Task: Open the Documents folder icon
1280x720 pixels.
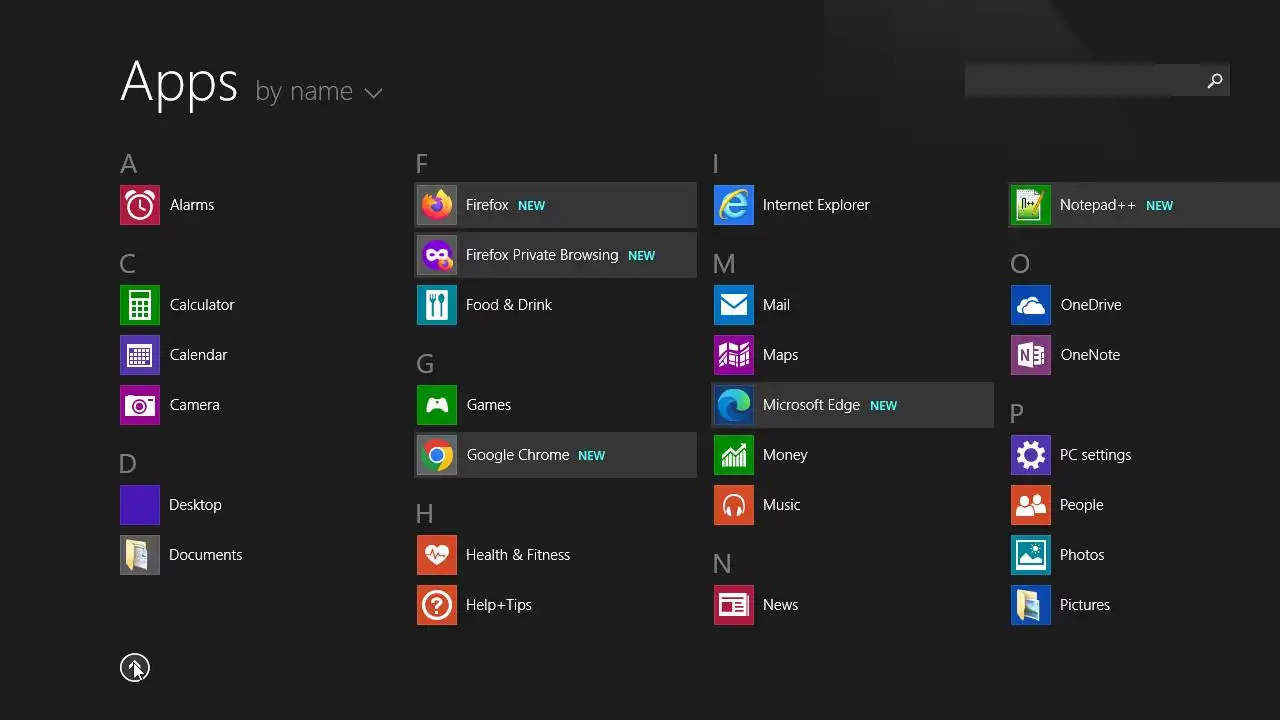Action: point(140,555)
